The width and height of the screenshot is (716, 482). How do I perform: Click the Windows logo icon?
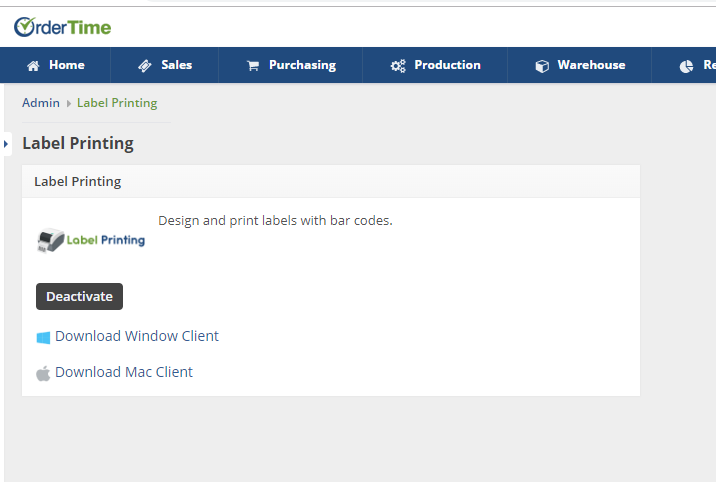(x=43, y=338)
